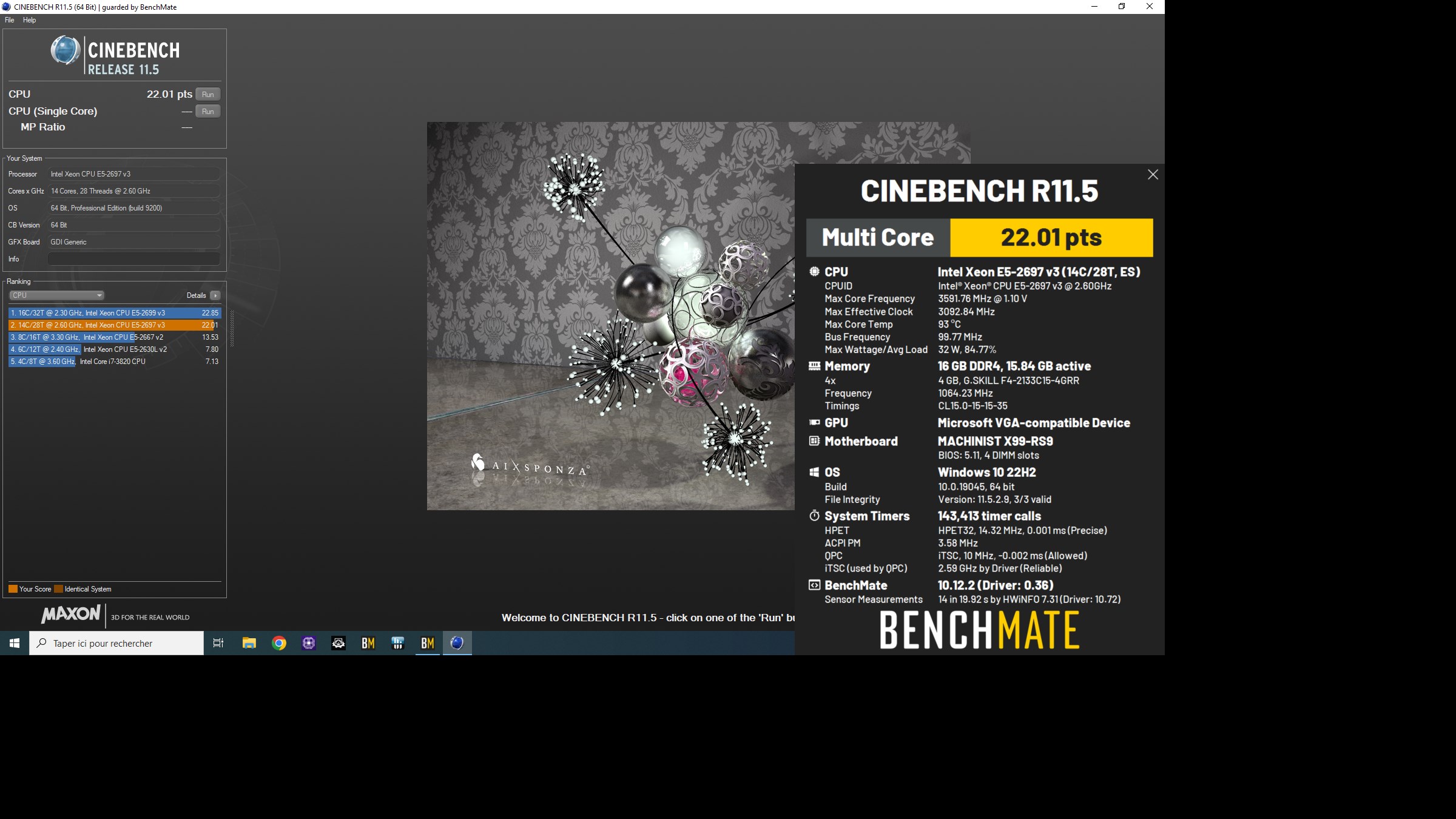
Task: Click the 143,413 timer calls text
Action: click(989, 516)
